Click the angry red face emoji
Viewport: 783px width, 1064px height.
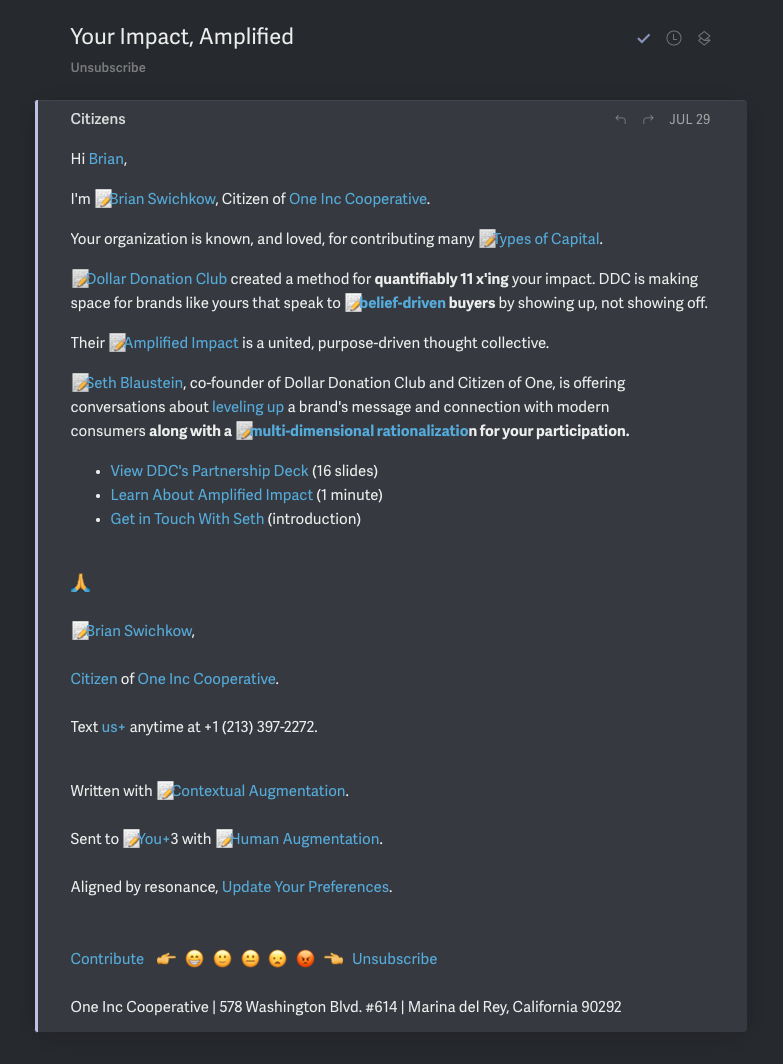point(306,959)
